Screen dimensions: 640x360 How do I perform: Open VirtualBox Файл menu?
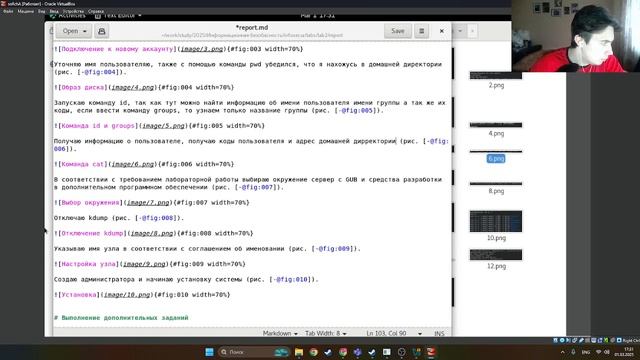(x=8, y=11)
